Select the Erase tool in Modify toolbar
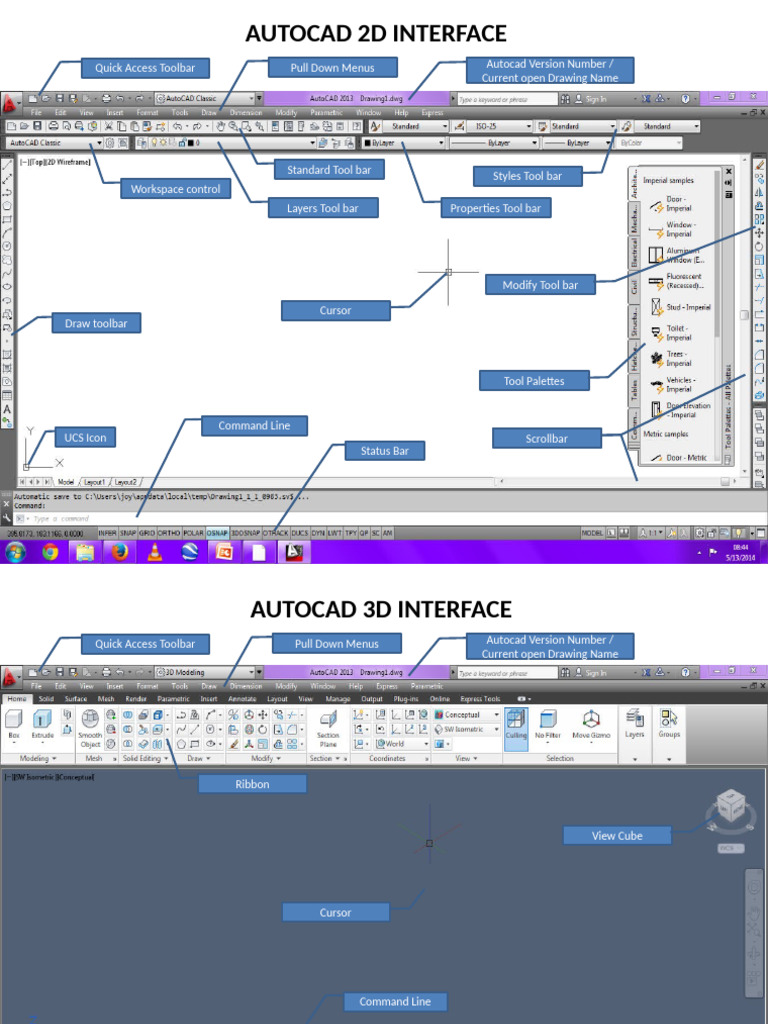Viewport: 768px width, 1024px height. pos(759,165)
